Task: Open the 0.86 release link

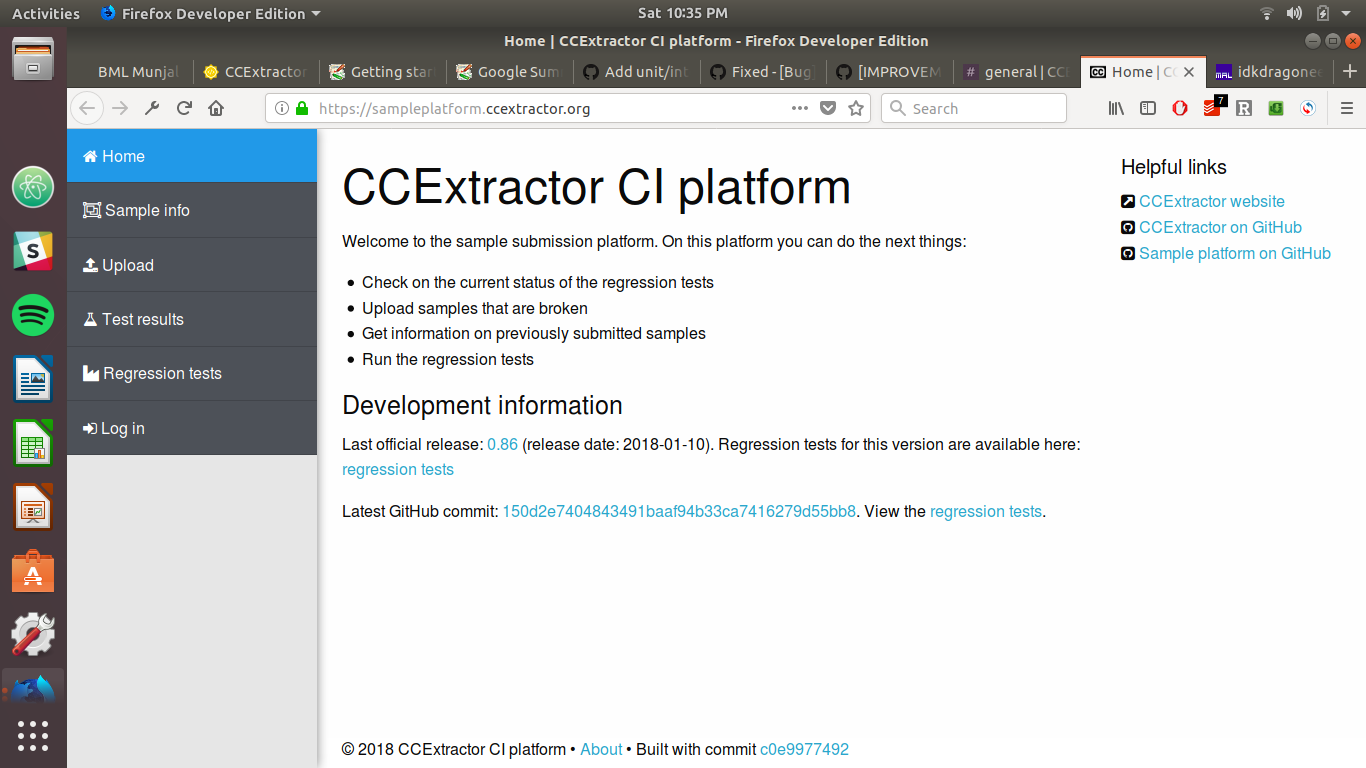Action: (502, 444)
